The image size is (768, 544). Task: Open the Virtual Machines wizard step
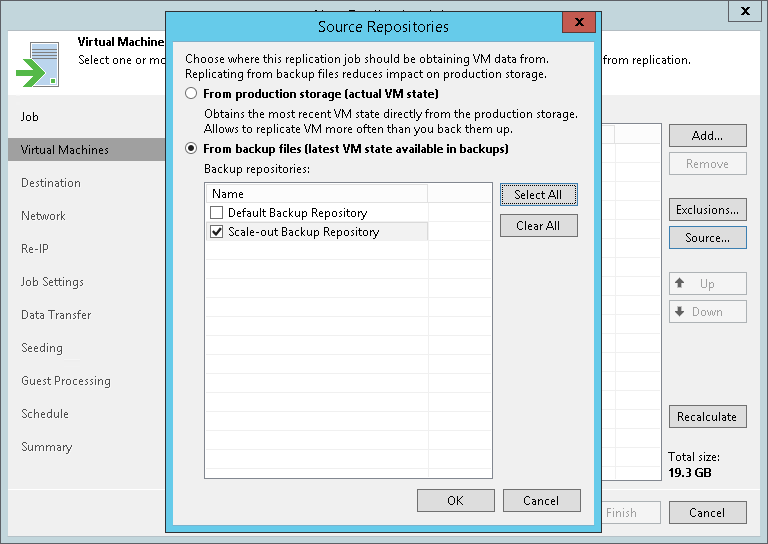(x=86, y=149)
